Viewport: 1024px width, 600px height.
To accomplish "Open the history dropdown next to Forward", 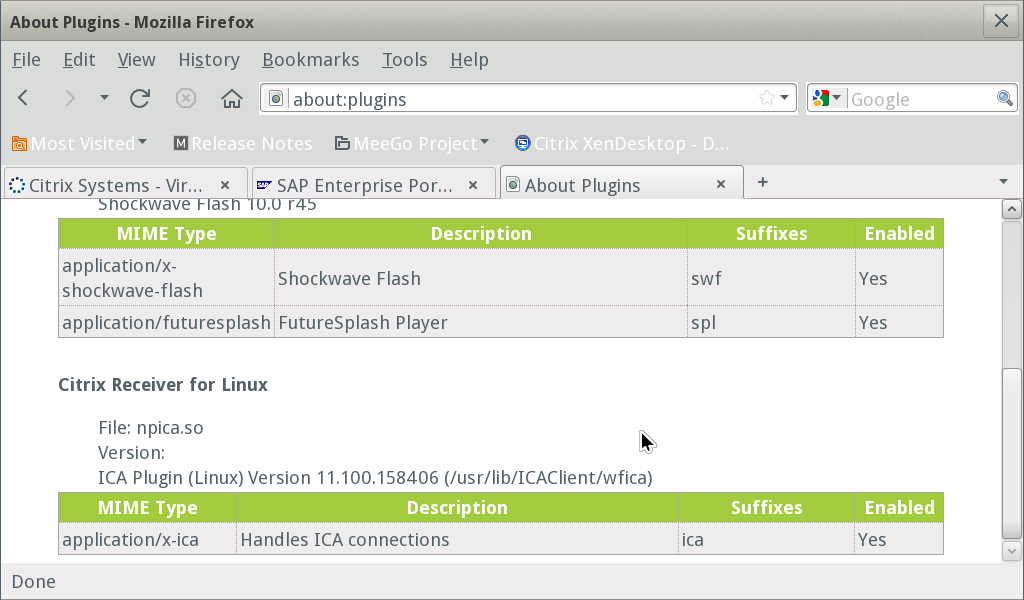I will pos(104,98).
